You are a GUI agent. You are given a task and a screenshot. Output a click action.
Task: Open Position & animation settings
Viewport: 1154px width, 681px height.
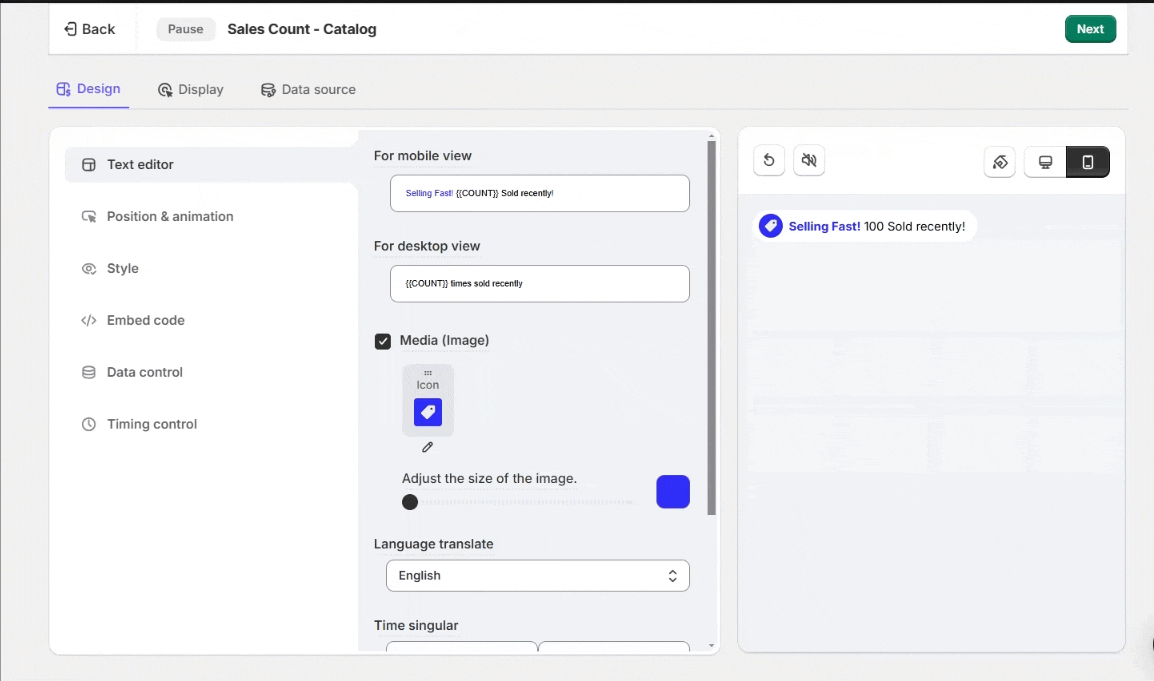170,217
